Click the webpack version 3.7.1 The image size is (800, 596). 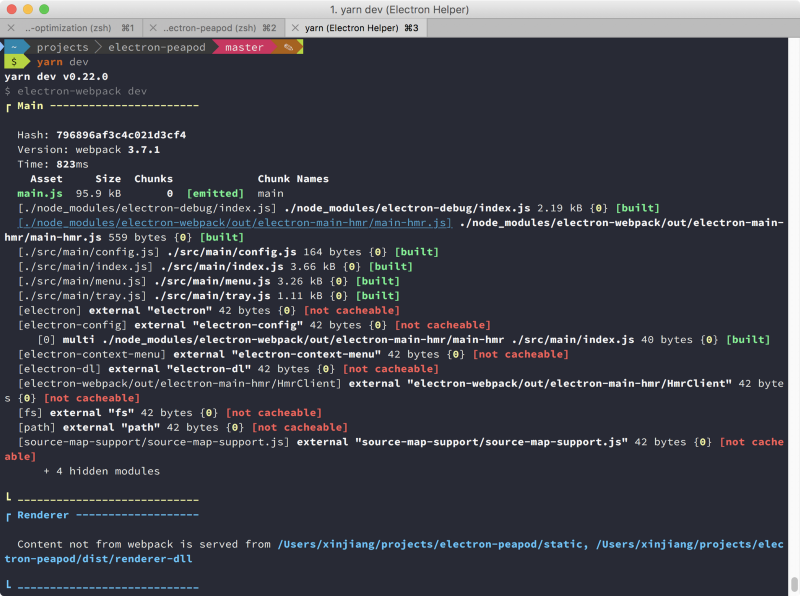coord(143,150)
